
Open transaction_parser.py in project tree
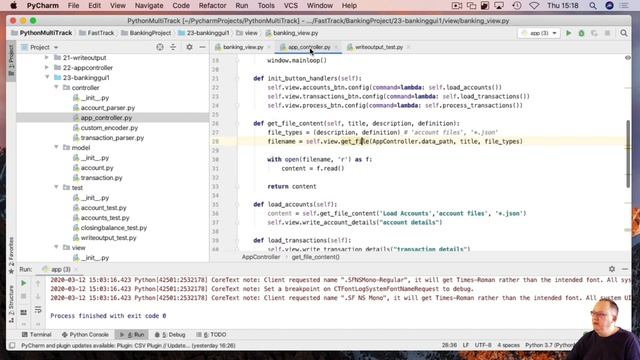pyautogui.click(x=112, y=138)
